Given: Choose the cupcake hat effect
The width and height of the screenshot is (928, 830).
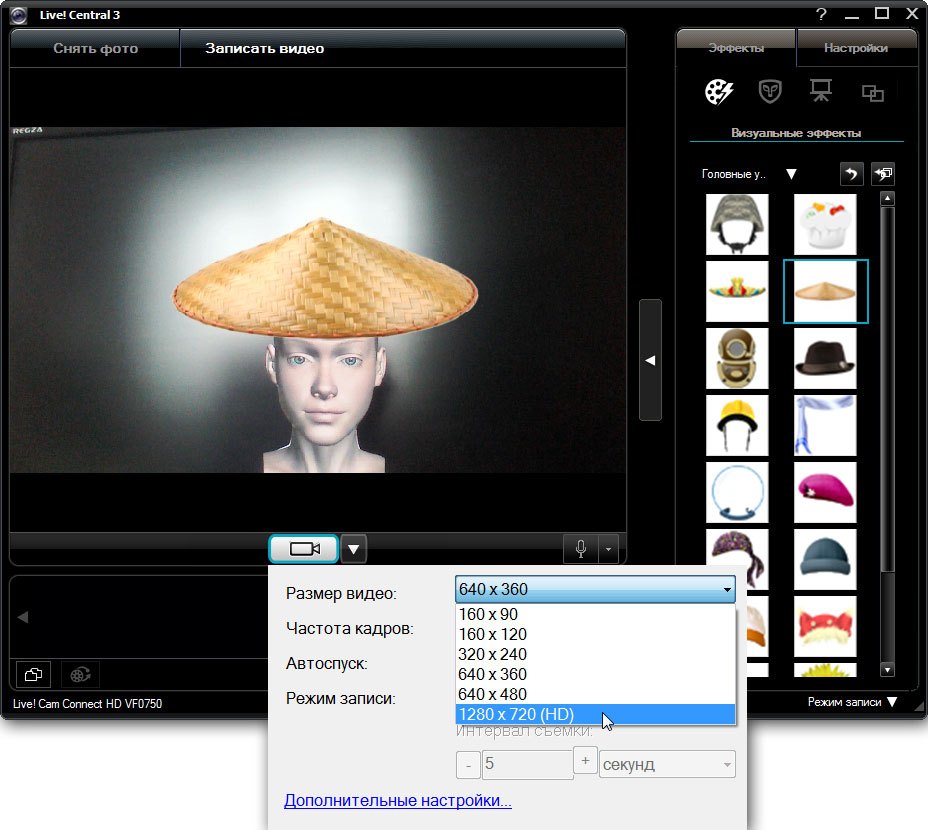Looking at the screenshot, I should click(x=824, y=224).
